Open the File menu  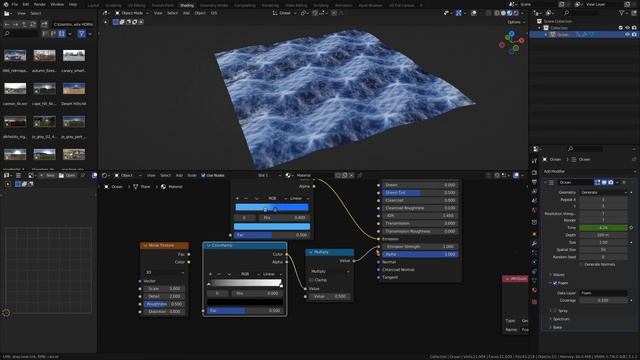tap(15, 4)
